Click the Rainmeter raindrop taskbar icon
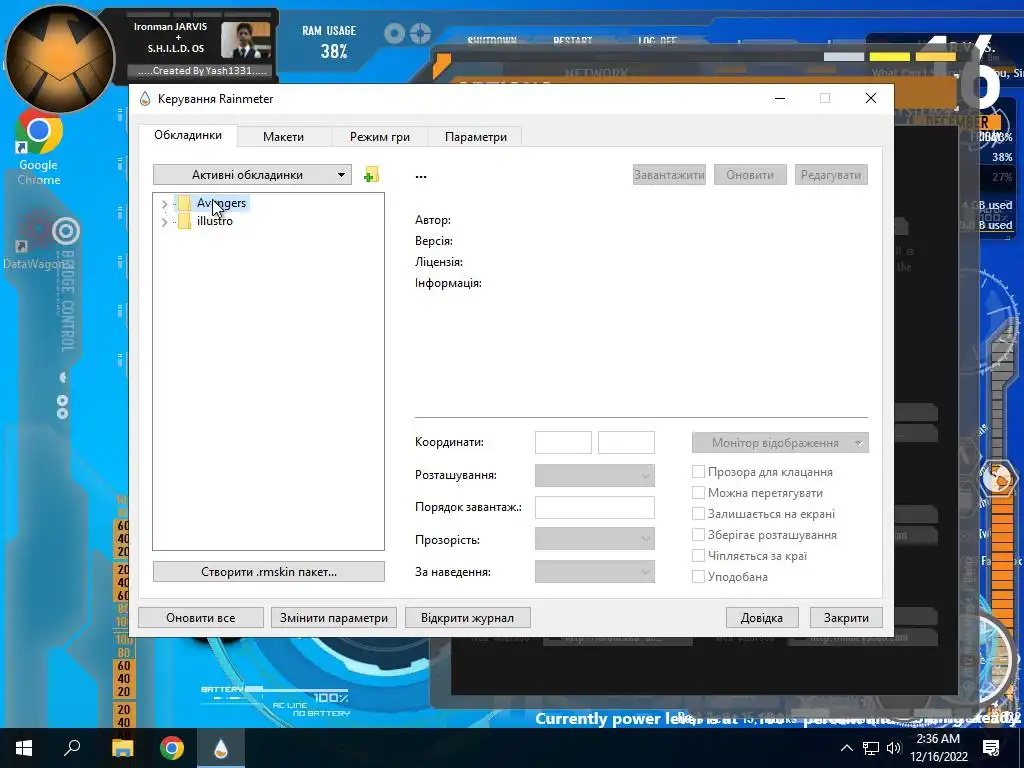 (221, 748)
